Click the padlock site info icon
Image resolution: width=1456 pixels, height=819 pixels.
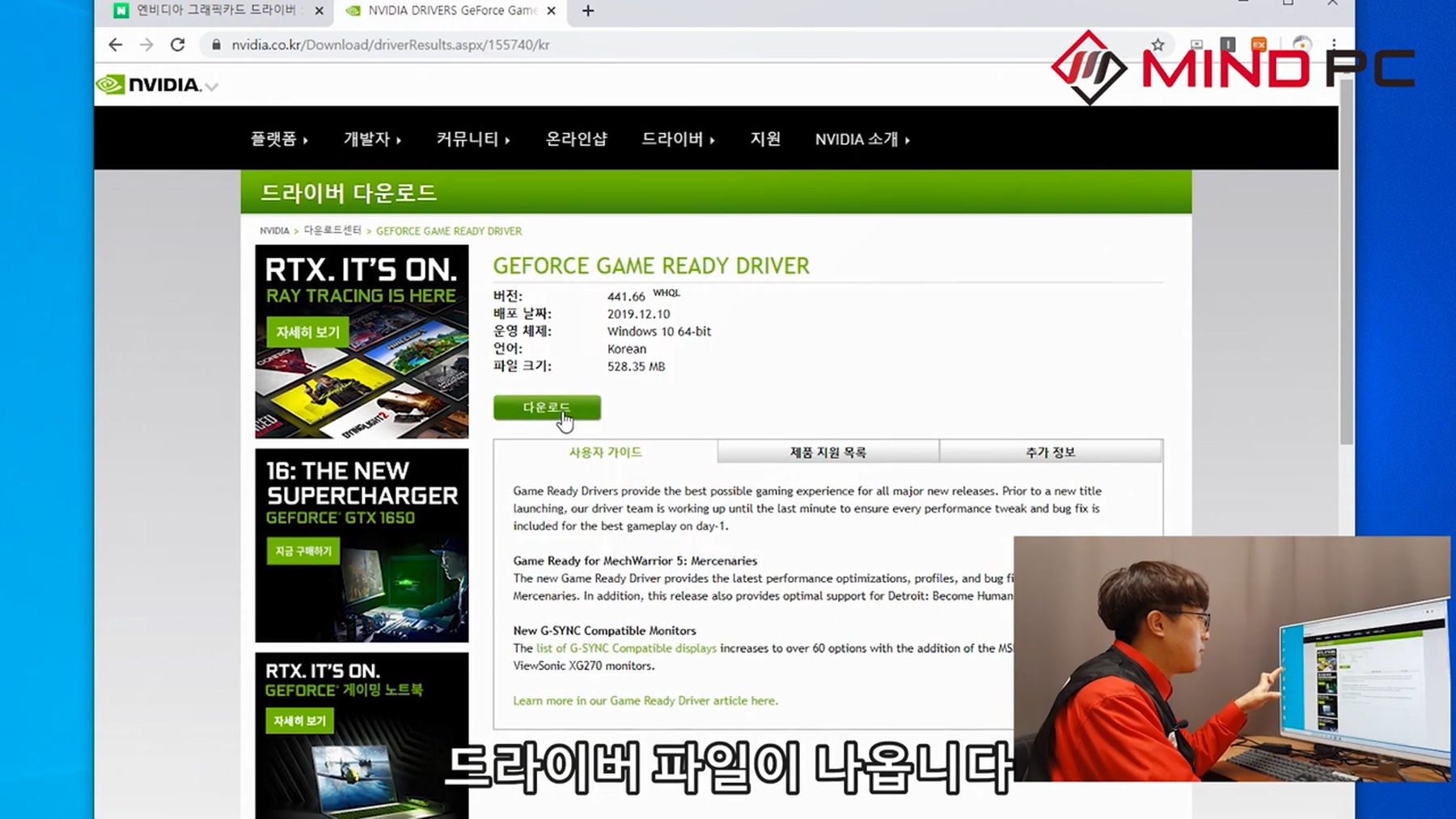coord(216,45)
